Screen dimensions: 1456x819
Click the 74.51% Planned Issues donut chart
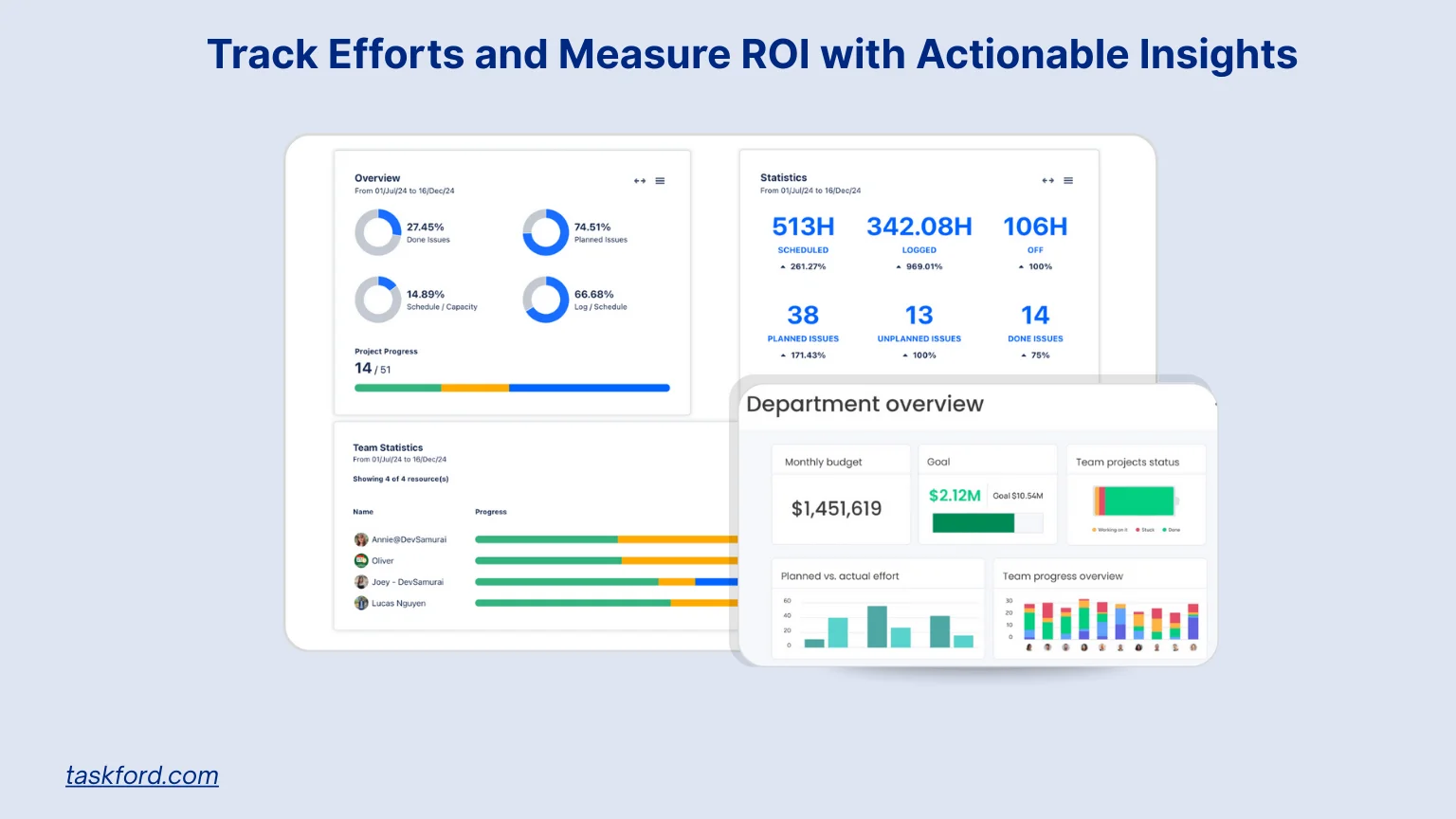pos(546,232)
